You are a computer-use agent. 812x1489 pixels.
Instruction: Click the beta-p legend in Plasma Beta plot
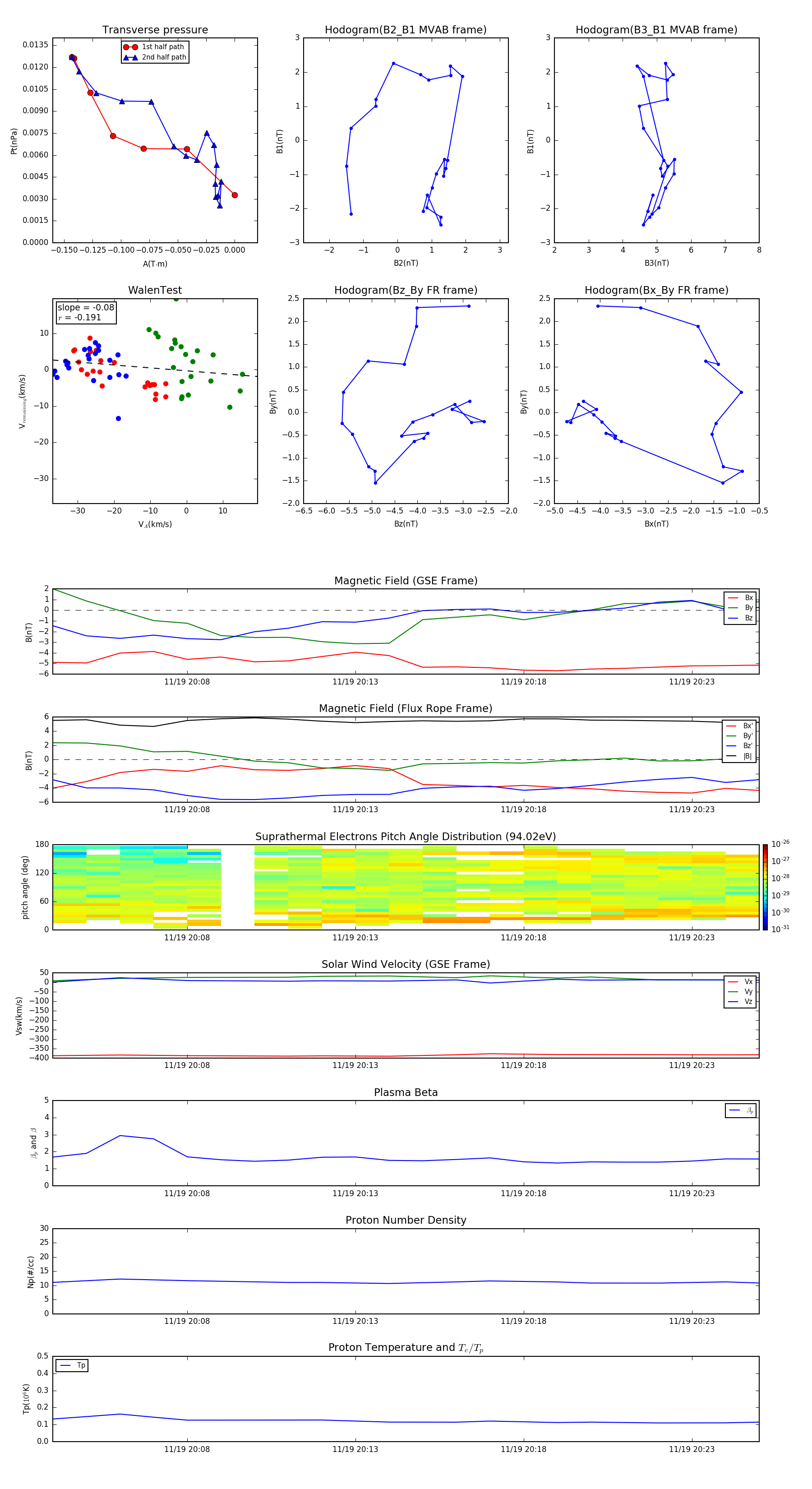[741, 1110]
